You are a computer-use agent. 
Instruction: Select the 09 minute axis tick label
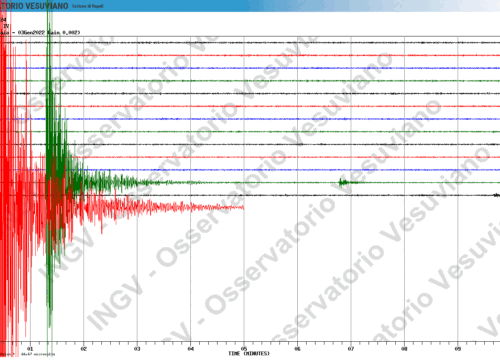[458, 349]
